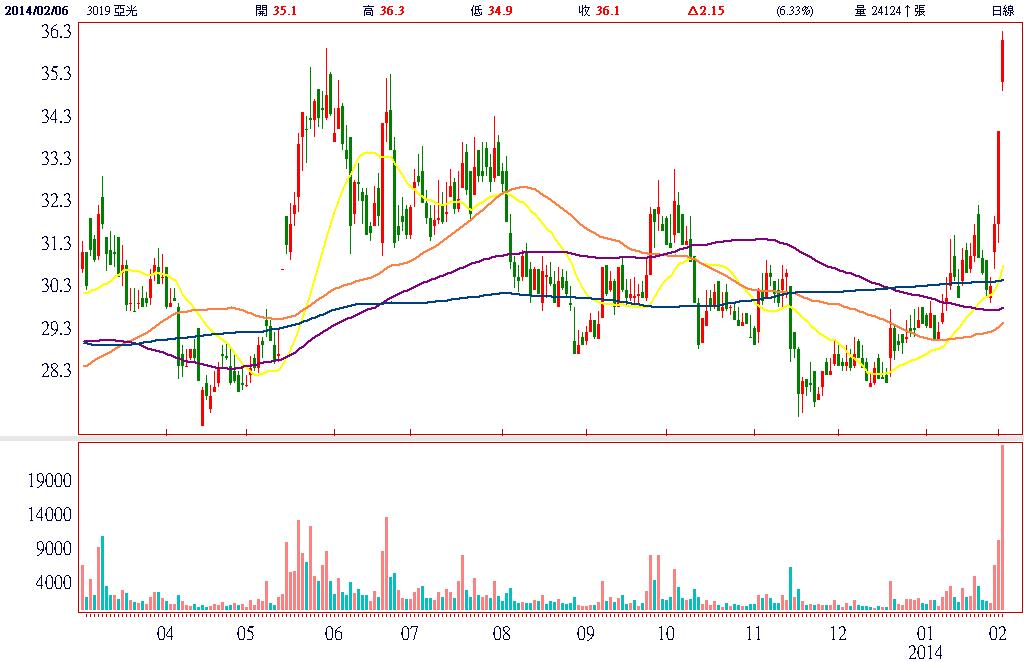This screenshot has height=662, width=1024.
Task: Click the 2014 year label on time axis
Action: pos(925,652)
